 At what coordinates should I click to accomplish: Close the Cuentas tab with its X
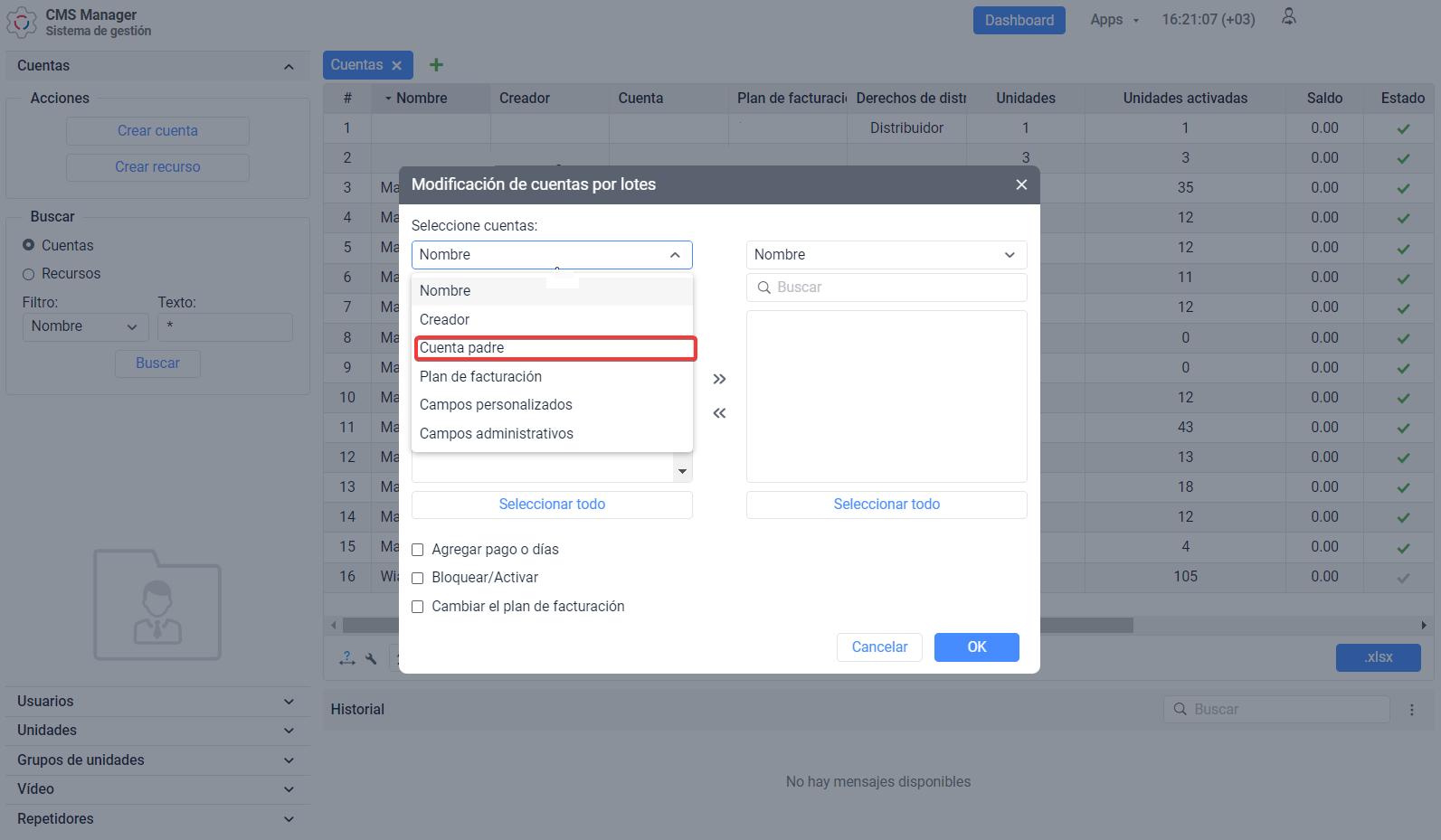[396, 65]
